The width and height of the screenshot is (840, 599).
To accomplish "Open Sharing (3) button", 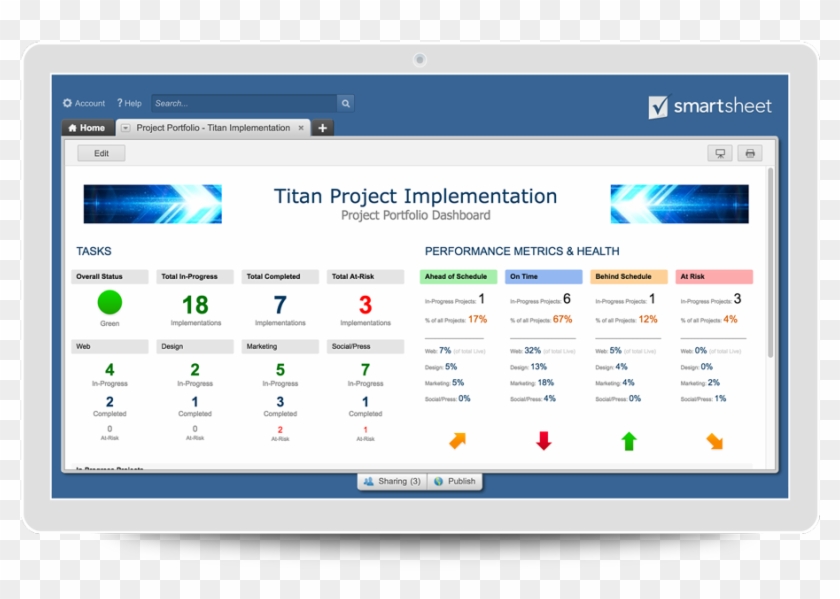I will [x=392, y=481].
